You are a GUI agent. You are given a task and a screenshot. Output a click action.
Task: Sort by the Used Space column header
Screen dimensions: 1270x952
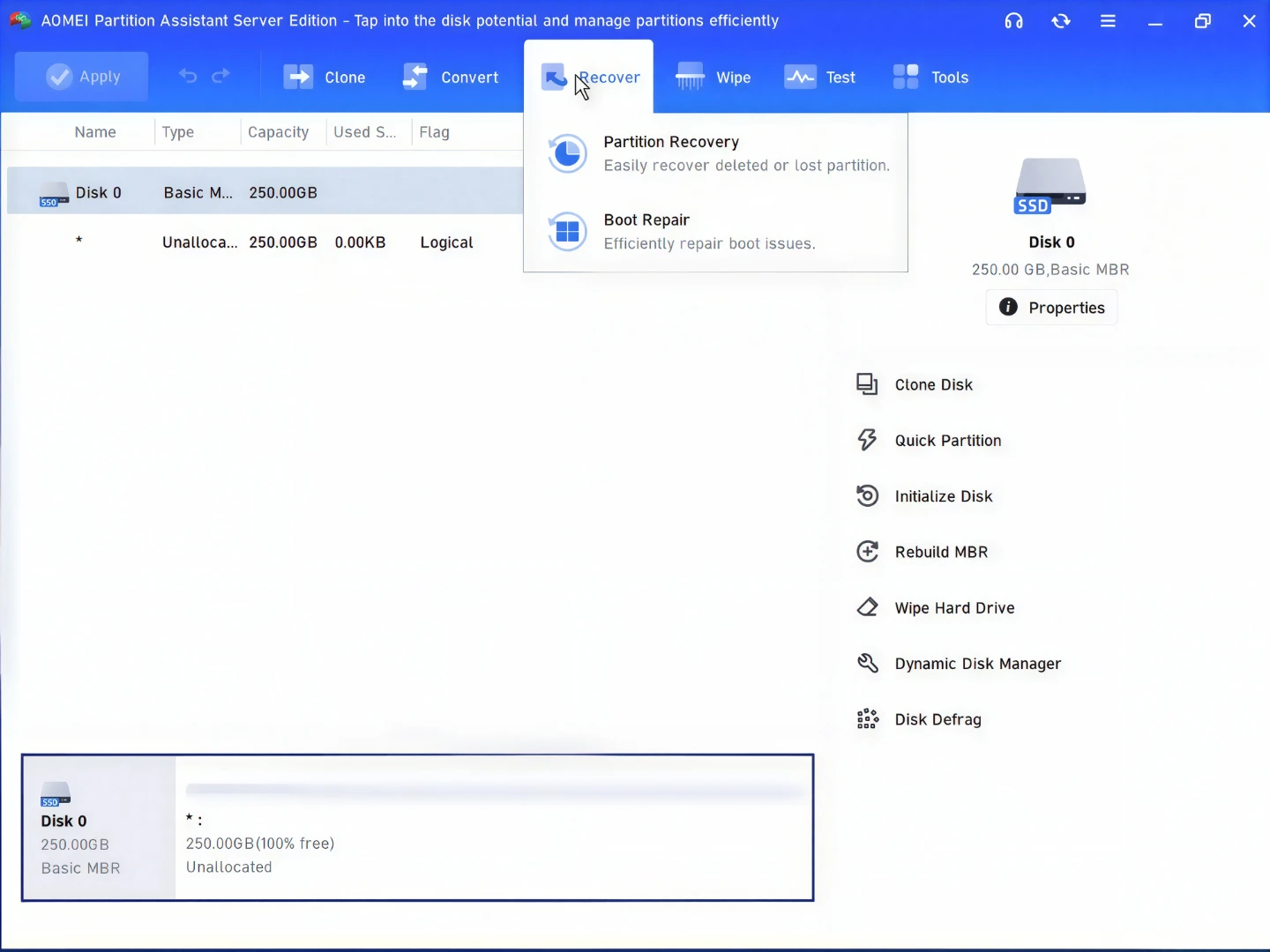[365, 132]
